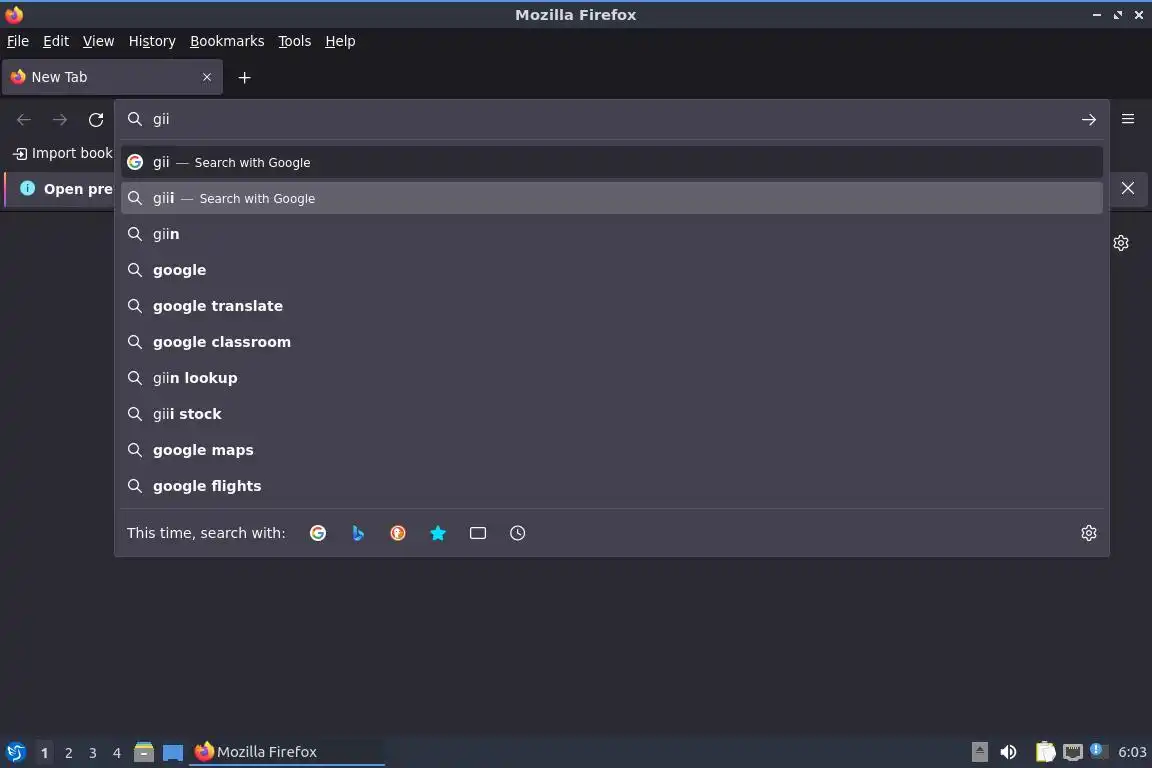Open volume control in system tray
Viewport: 1152px width, 768px height.
pyautogui.click(x=1008, y=752)
